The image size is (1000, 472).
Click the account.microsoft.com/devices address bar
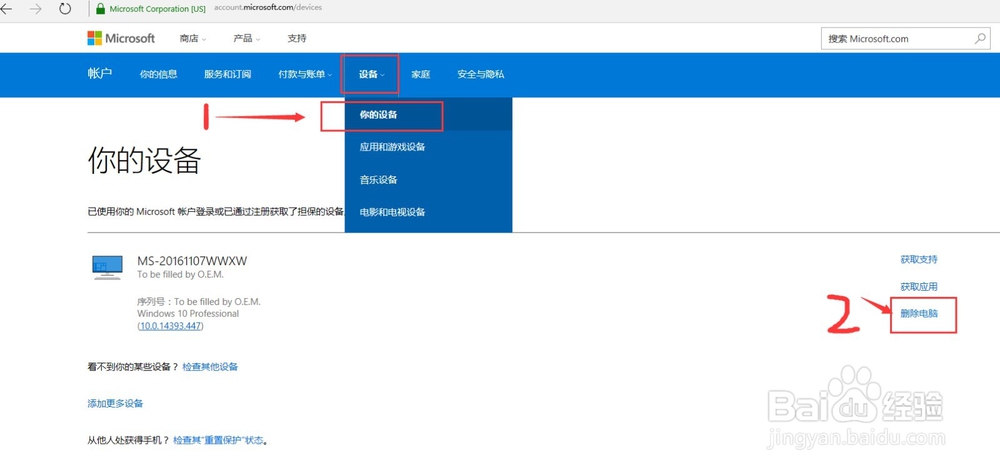(268, 8)
